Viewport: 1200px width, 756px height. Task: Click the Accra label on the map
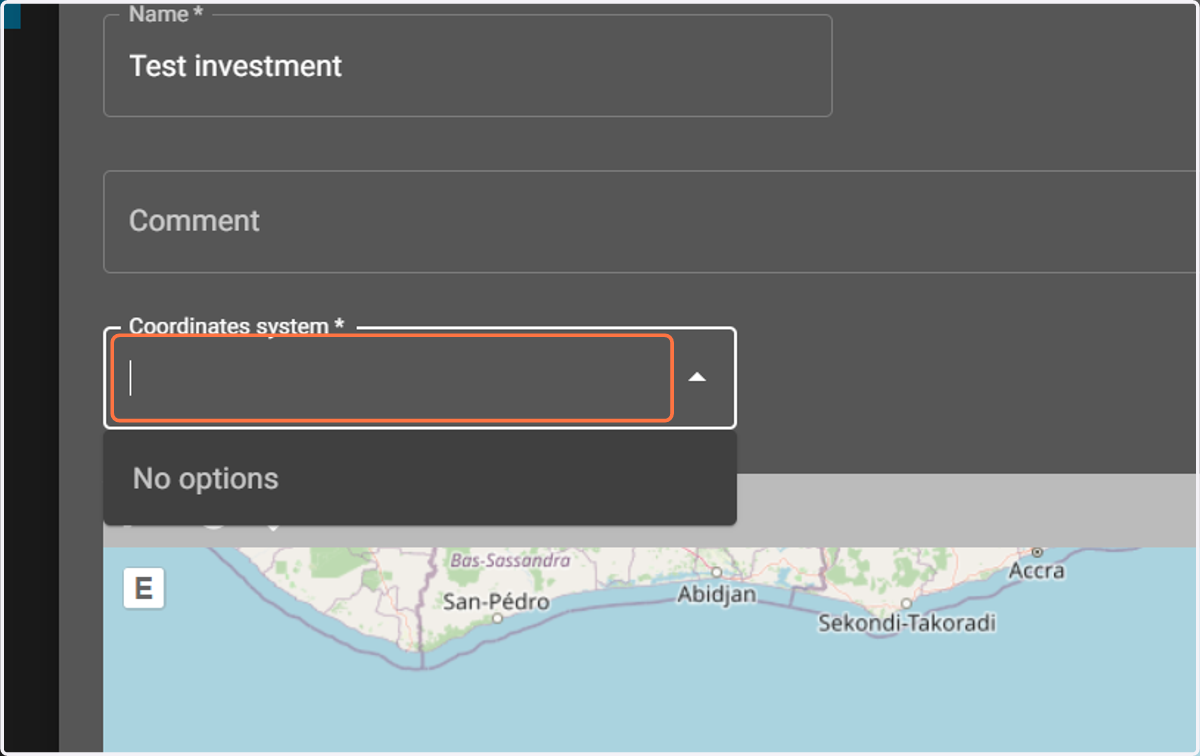pyautogui.click(x=1036, y=571)
